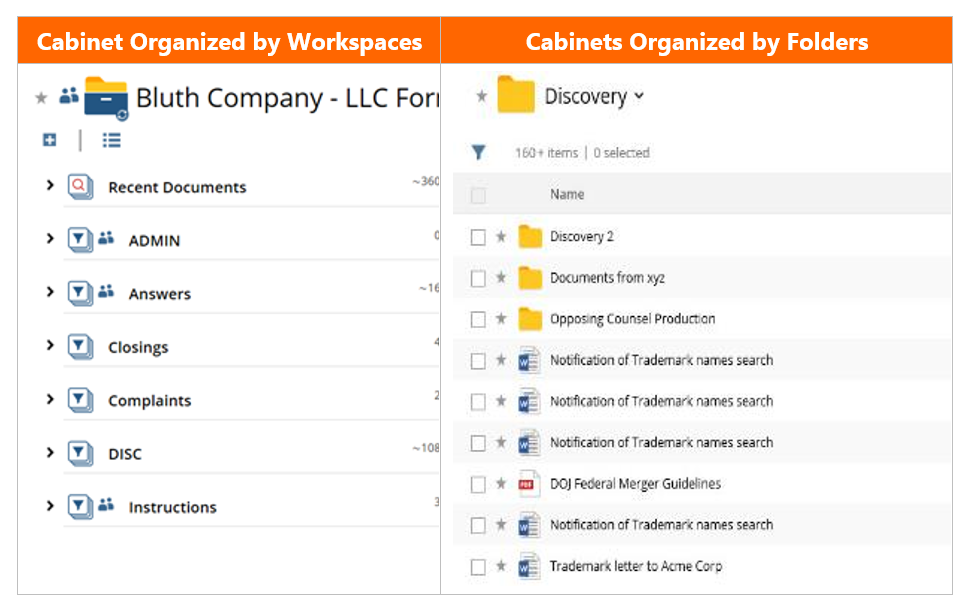The image size is (973, 609).
Task: Select the Closings filter item
Action: tap(138, 348)
